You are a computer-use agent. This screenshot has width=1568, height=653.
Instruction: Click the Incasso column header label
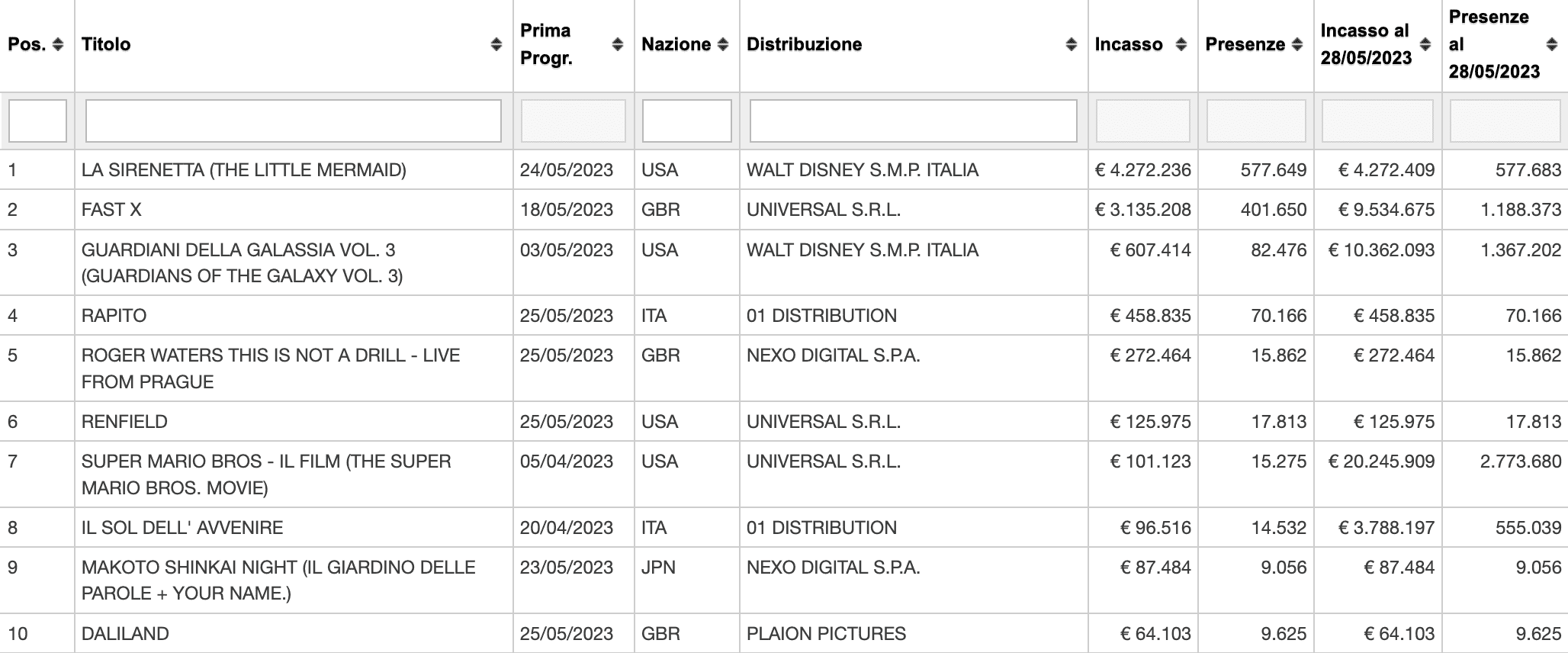(x=1129, y=44)
